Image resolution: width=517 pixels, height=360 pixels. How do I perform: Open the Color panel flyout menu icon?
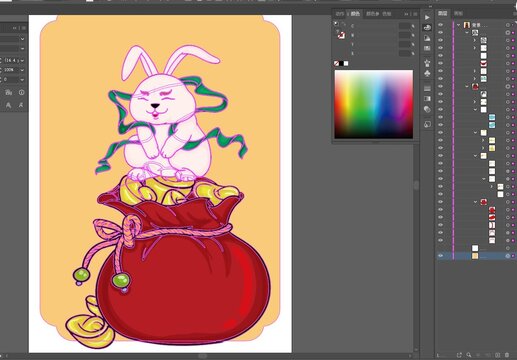pyautogui.click(x=415, y=14)
